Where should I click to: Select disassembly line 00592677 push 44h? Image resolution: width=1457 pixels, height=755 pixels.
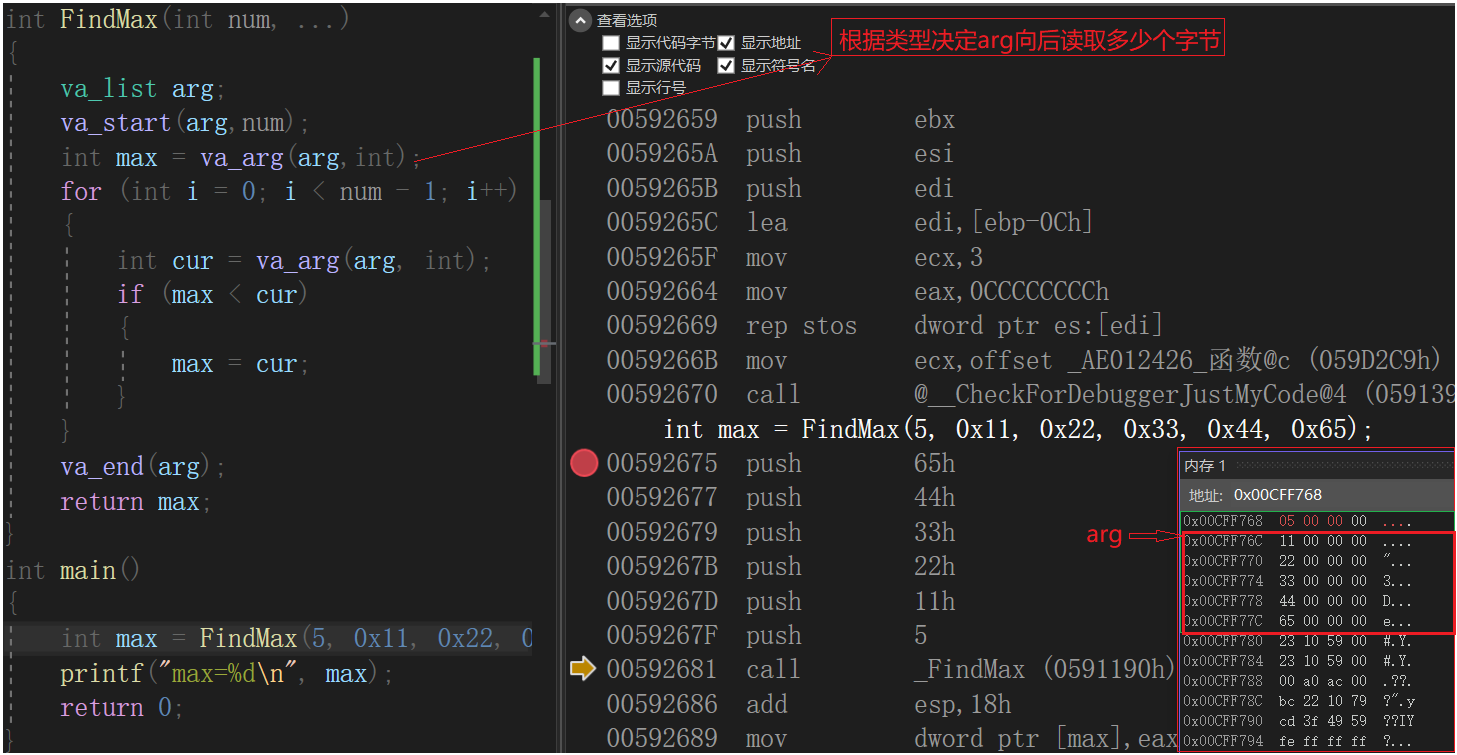tap(780, 497)
